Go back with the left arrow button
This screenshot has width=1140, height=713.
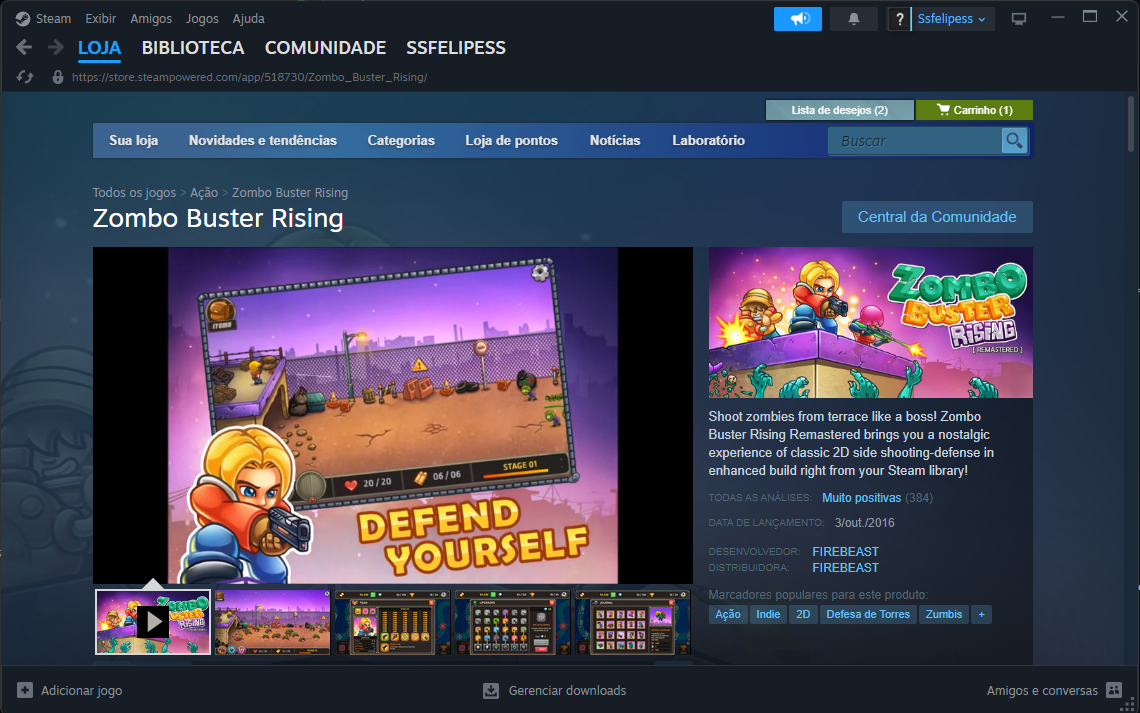24,48
